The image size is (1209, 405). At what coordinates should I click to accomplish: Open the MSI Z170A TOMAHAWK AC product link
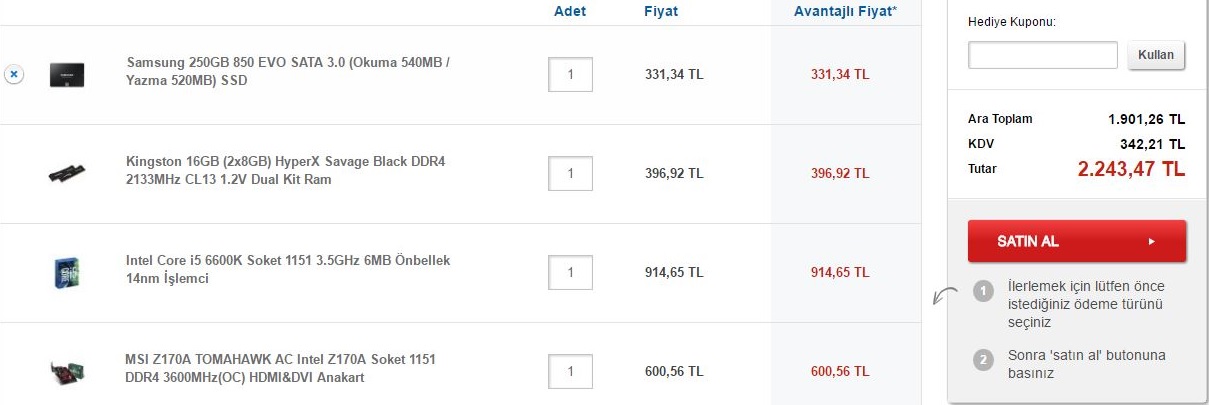tap(281, 368)
